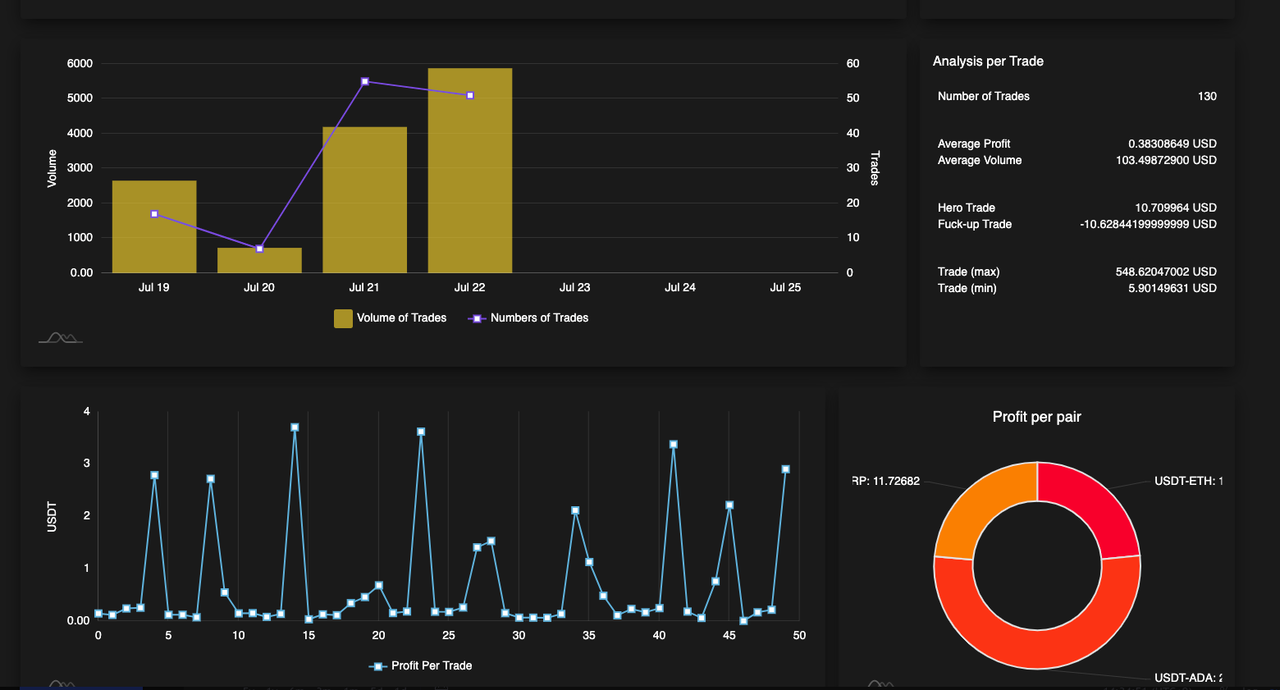Click the Trade (max) value 548.62047002 USD
The width and height of the screenshot is (1280, 690).
point(1166,272)
